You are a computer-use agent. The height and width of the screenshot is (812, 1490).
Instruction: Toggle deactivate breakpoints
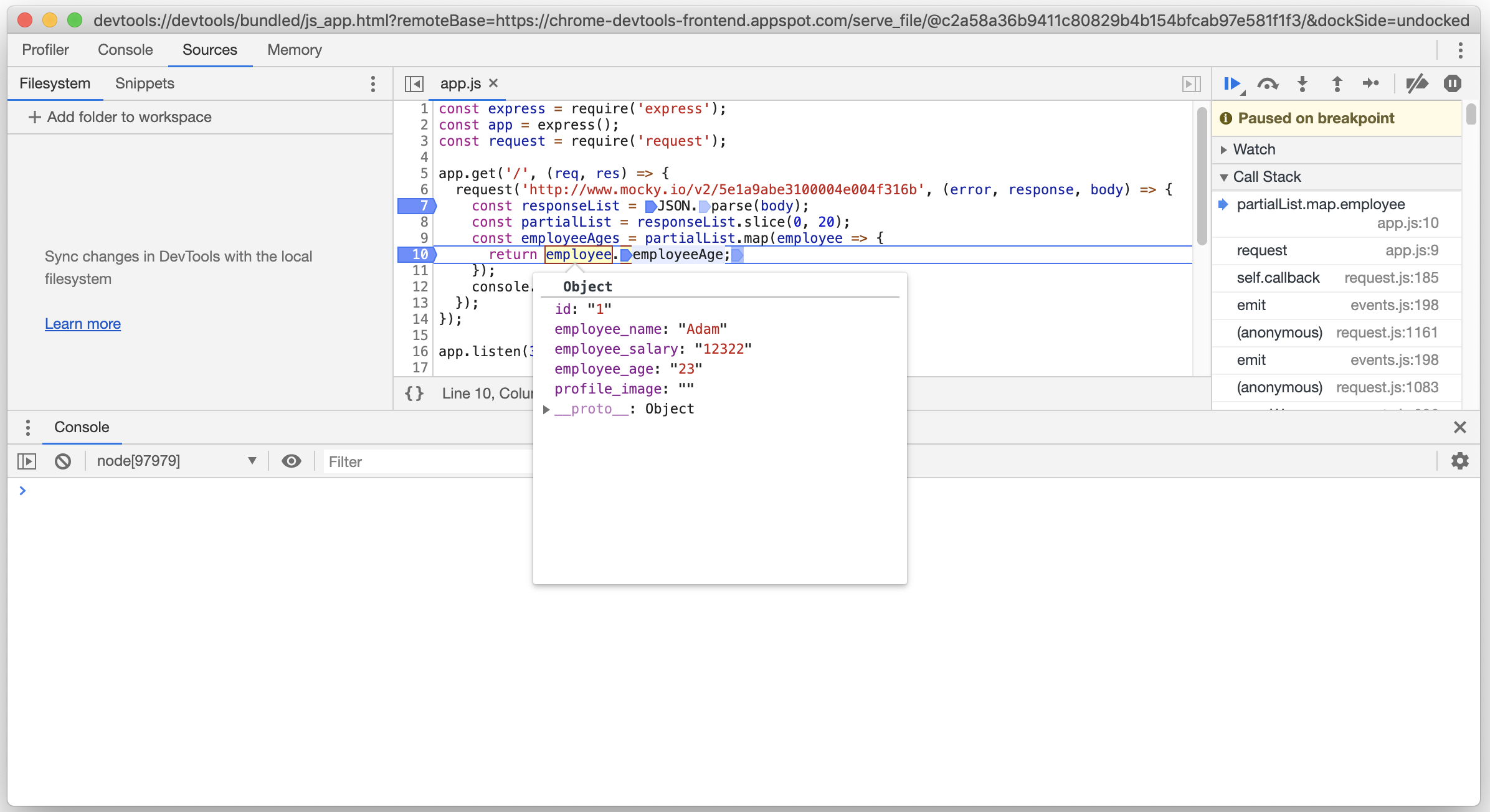(x=1417, y=83)
